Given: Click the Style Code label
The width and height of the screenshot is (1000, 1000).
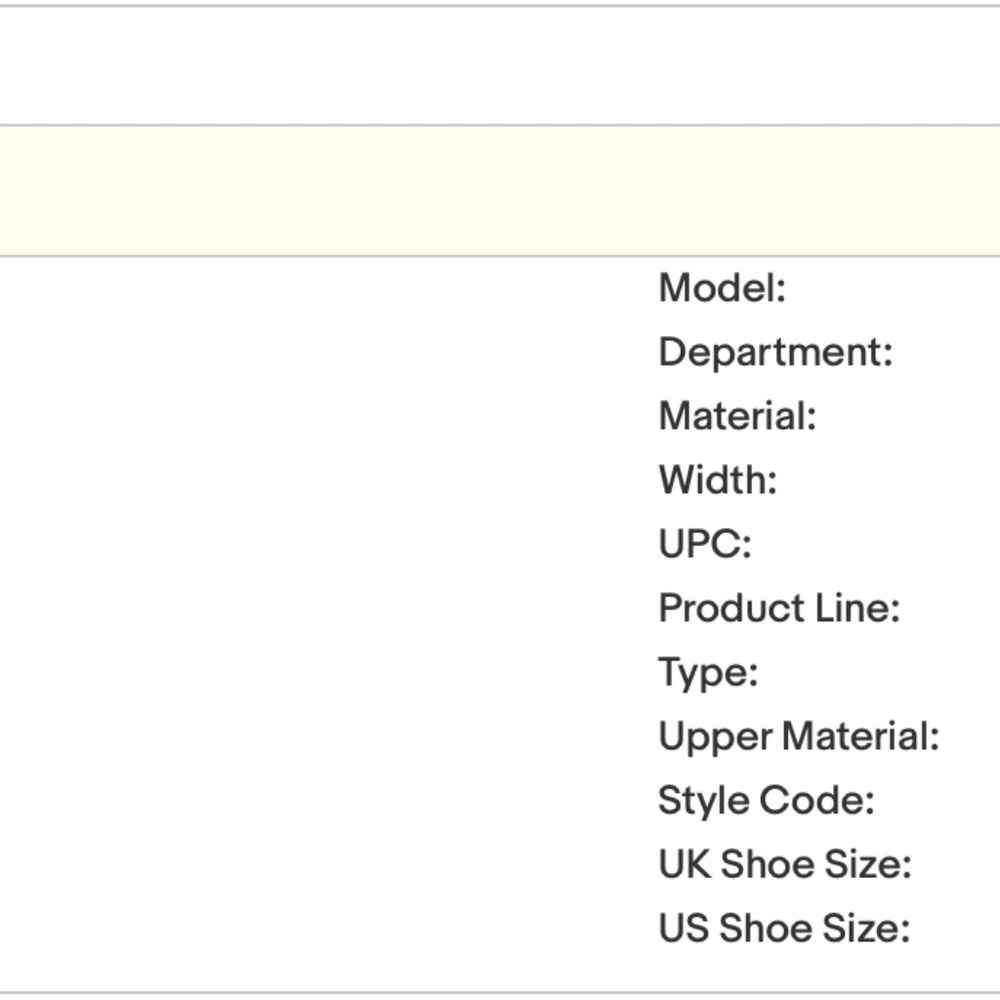Looking at the screenshot, I should (x=766, y=801).
